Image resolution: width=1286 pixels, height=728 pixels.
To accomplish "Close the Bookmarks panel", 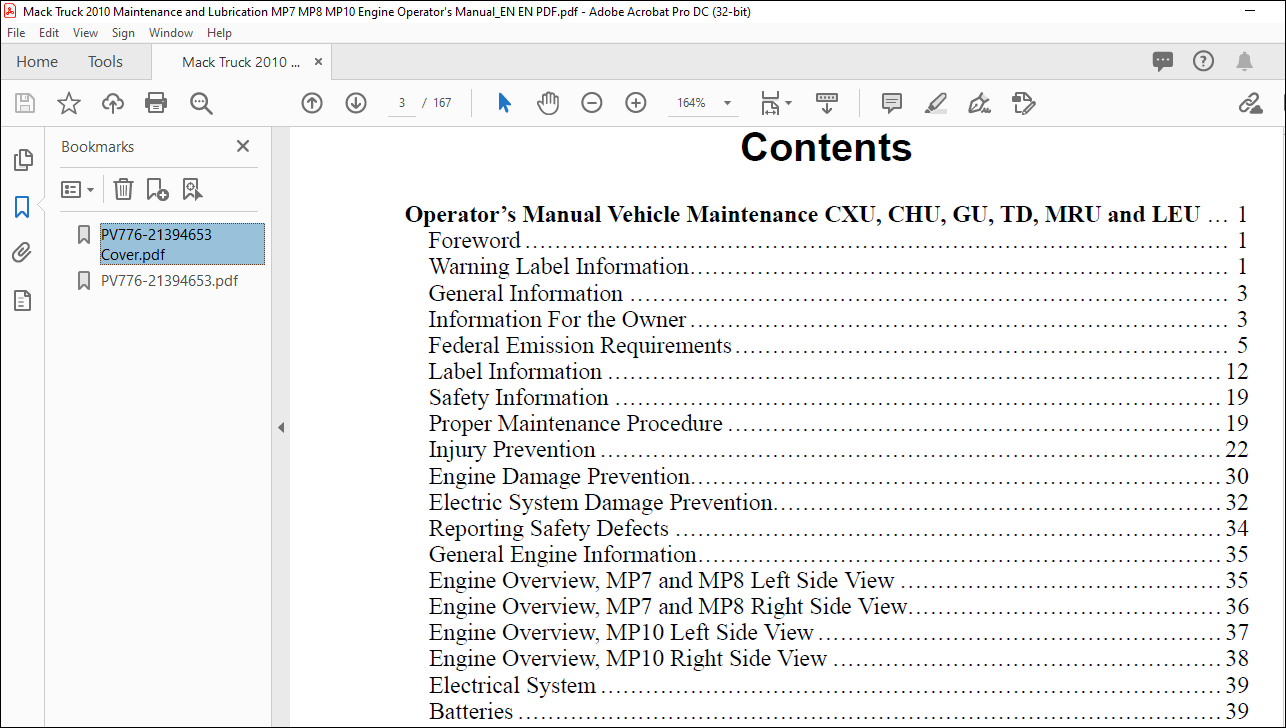I will 243,146.
